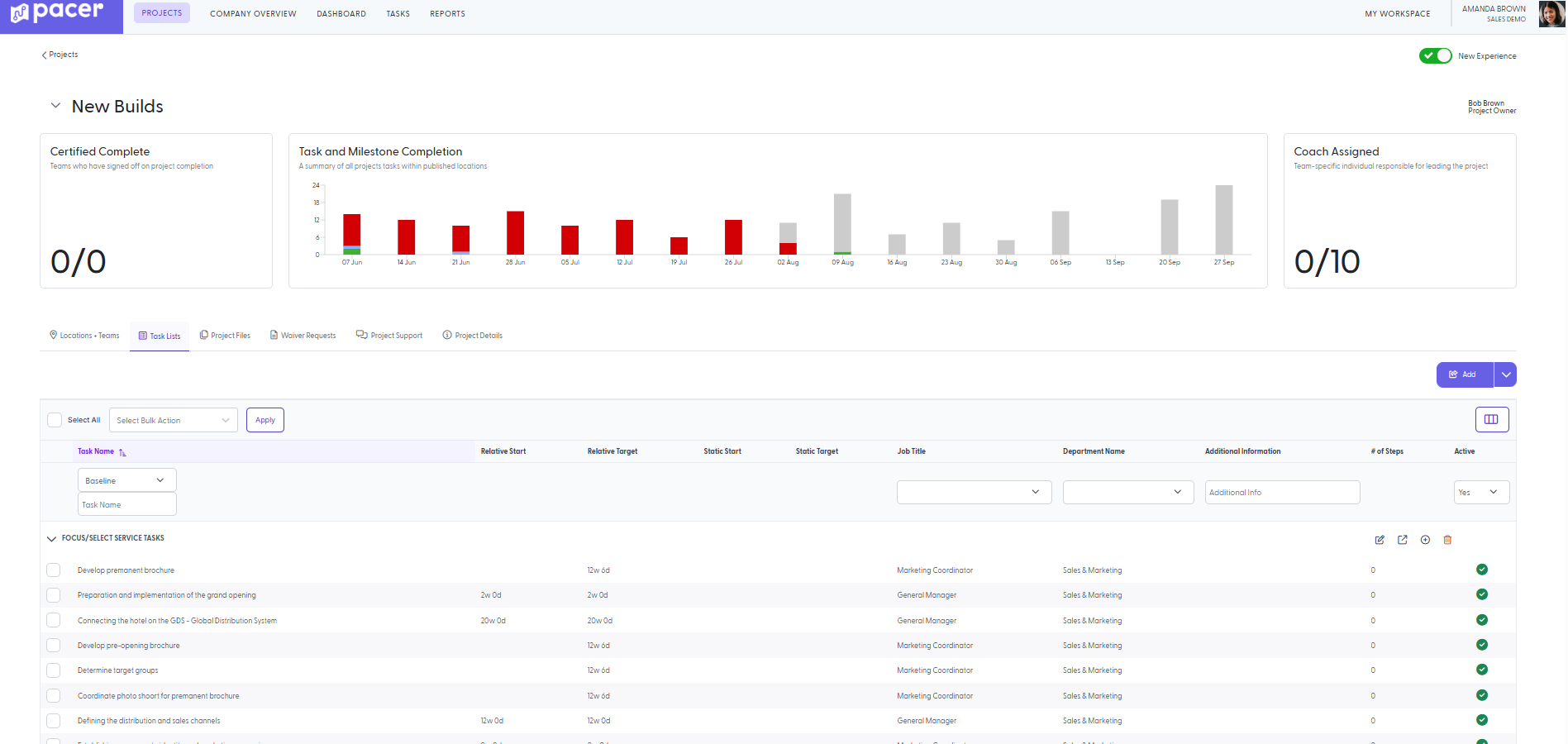
Task: Click the Task Name sort arrow icon
Action: click(x=122, y=452)
